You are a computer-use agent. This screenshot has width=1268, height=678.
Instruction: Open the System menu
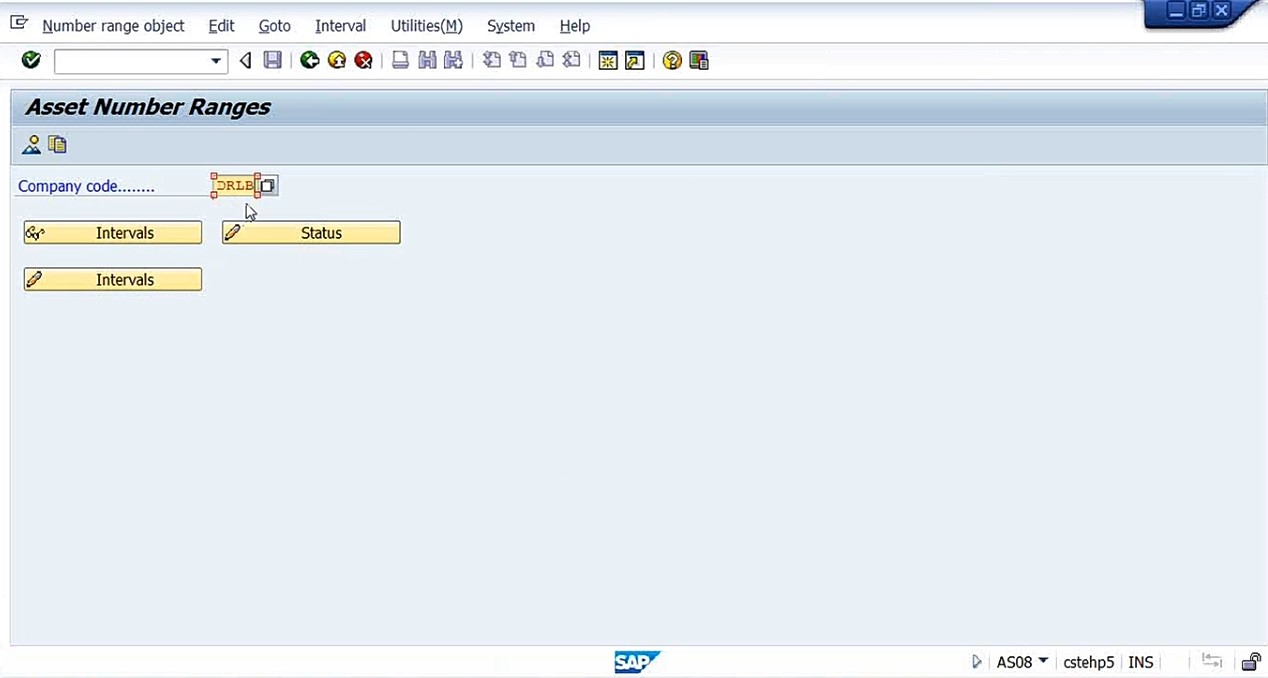(511, 26)
